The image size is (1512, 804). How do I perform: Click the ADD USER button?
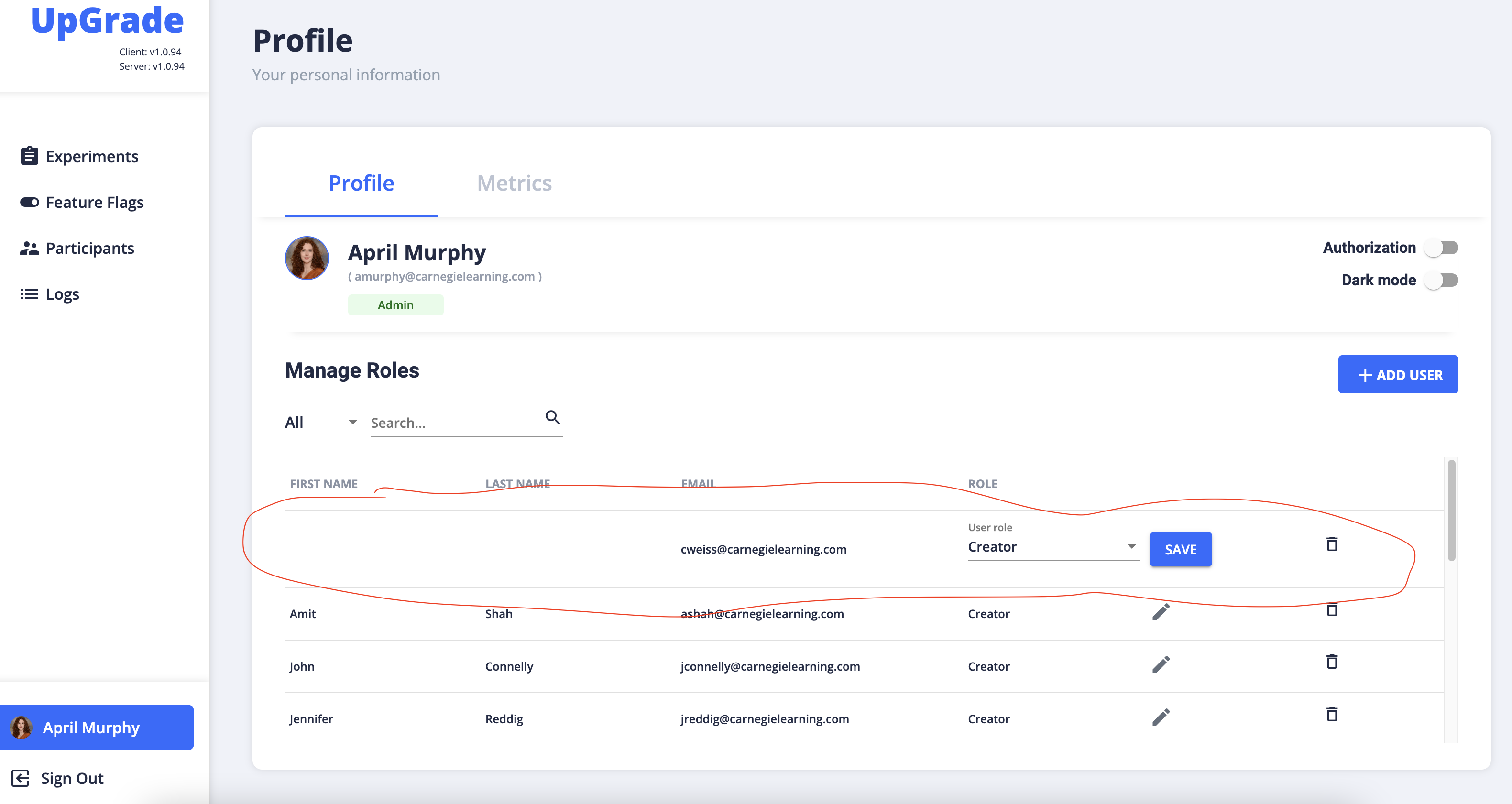[x=1398, y=374]
